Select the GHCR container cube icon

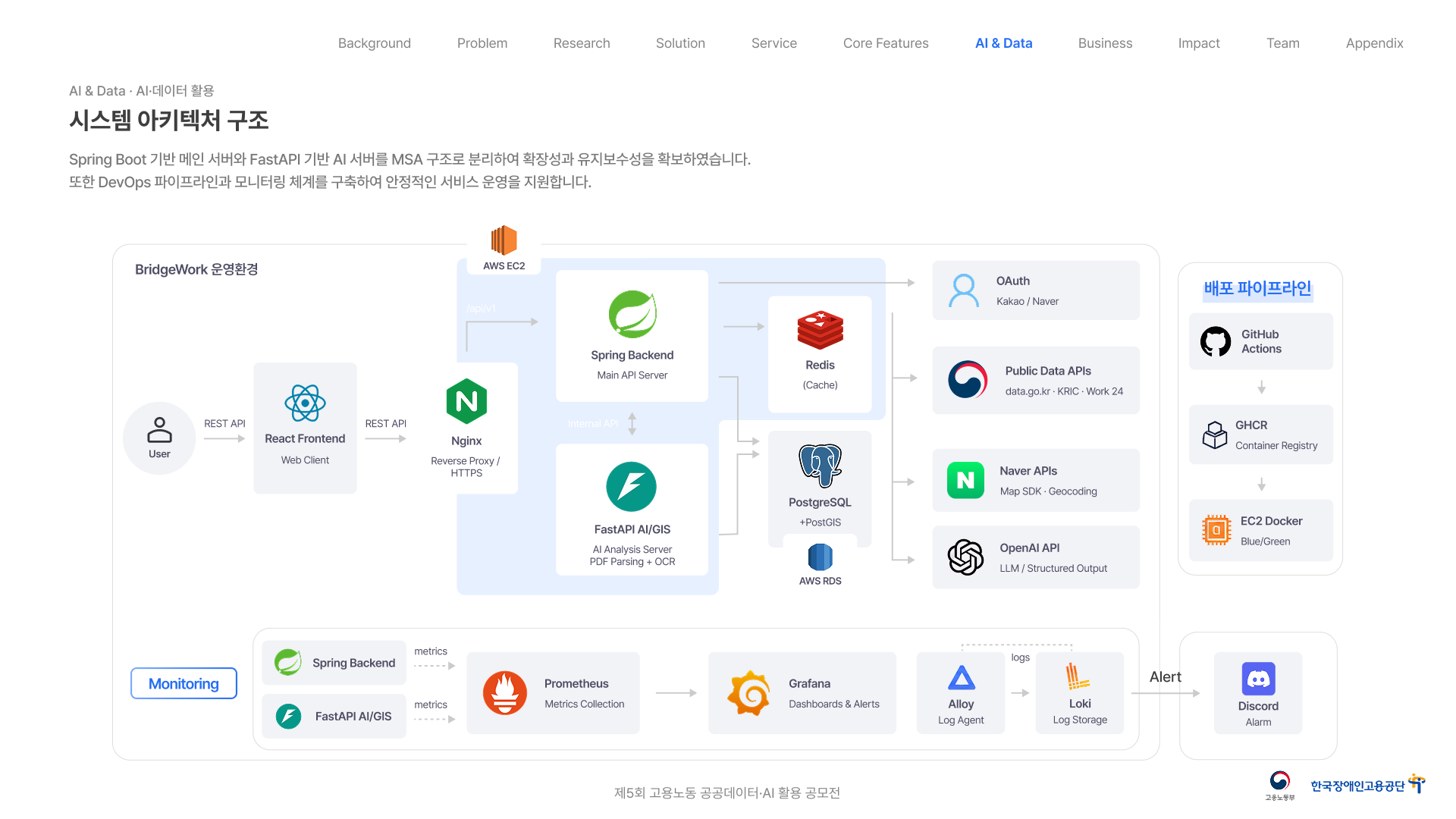pyautogui.click(x=1215, y=435)
